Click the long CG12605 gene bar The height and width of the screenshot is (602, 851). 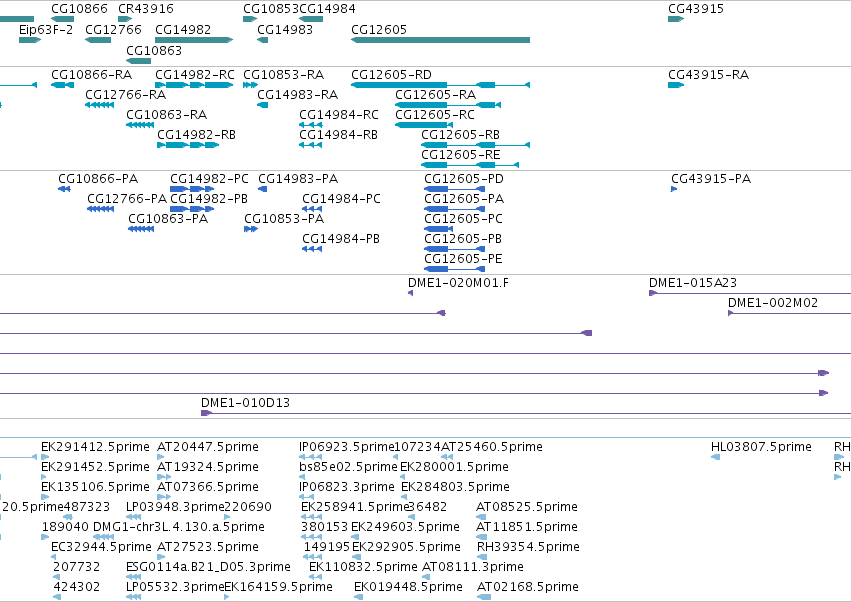pyautogui.click(x=440, y=40)
